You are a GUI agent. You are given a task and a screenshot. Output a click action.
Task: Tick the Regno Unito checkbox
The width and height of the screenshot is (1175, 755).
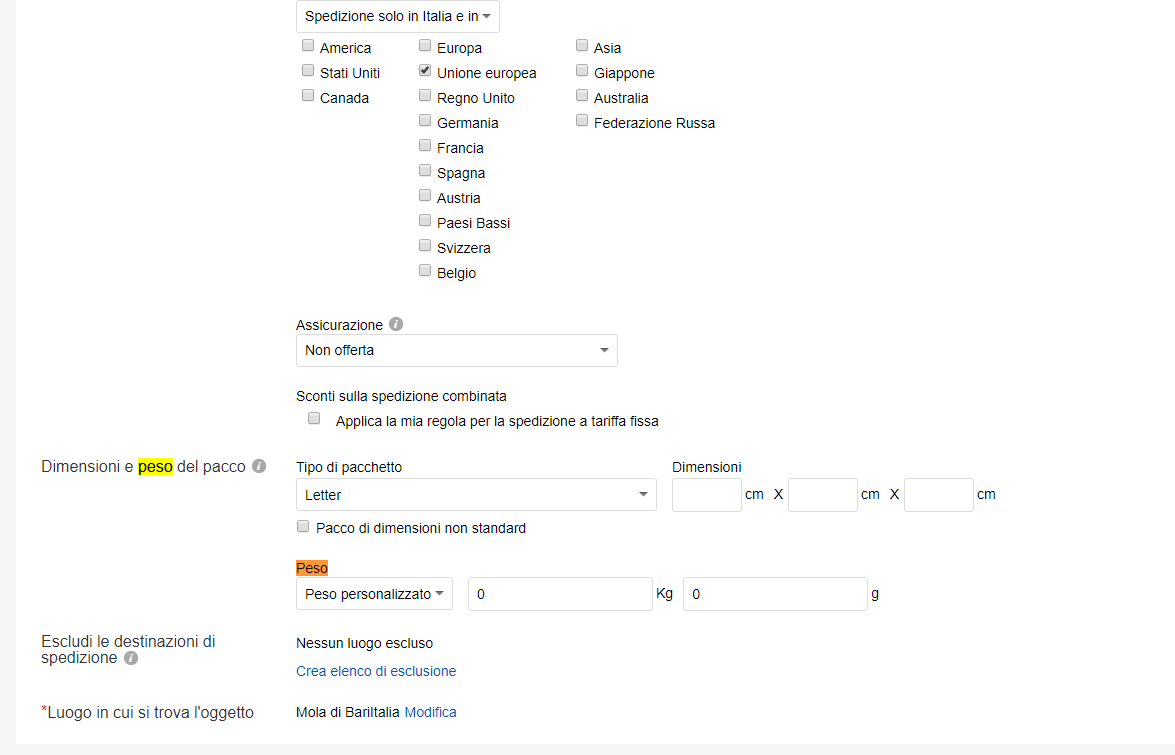point(425,96)
